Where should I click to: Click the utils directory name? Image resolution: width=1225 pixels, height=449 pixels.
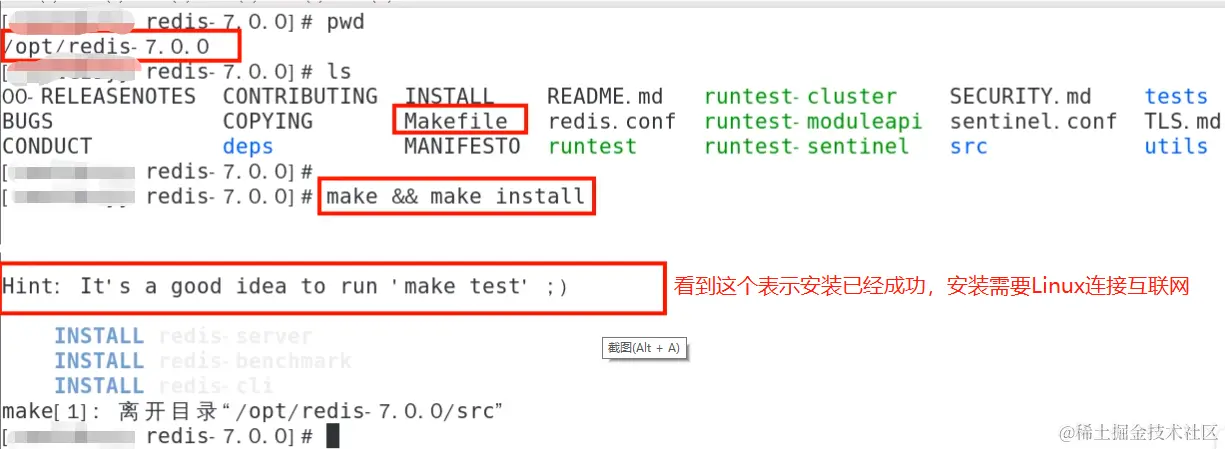[x=1176, y=146]
